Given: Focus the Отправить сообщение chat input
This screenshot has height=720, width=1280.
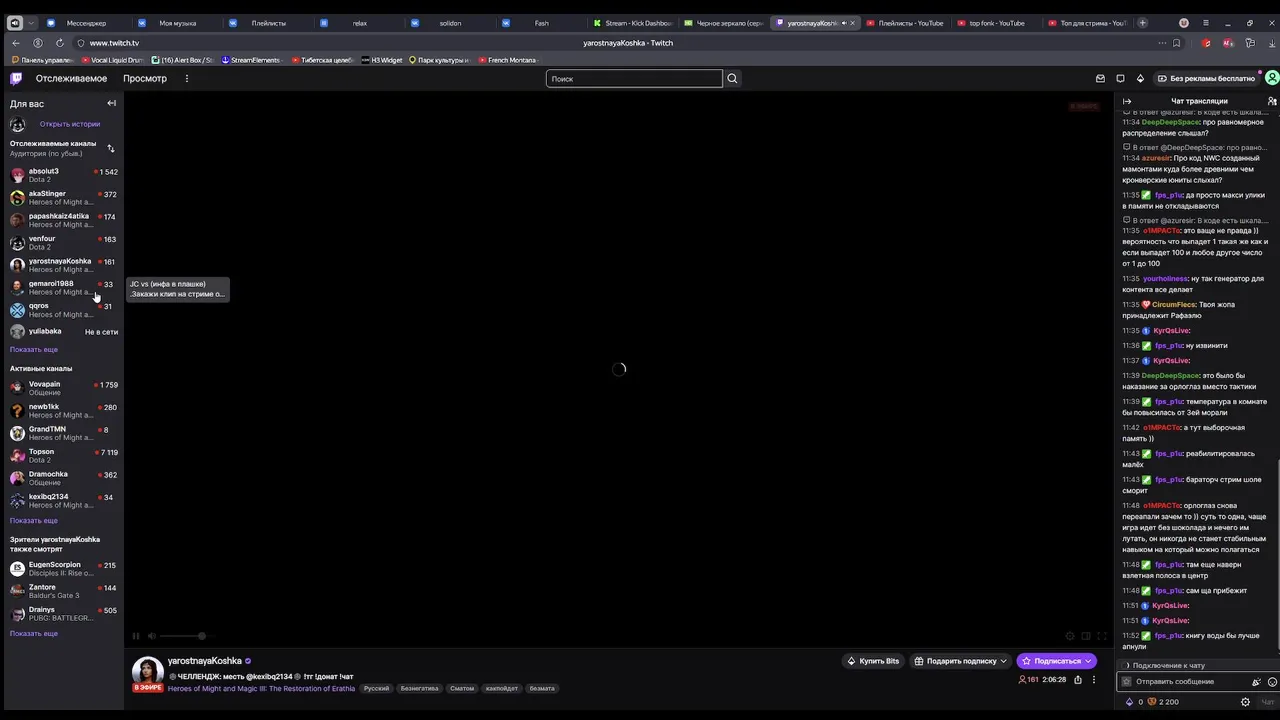Looking at the screenshot, I should tap(1185, 682).
